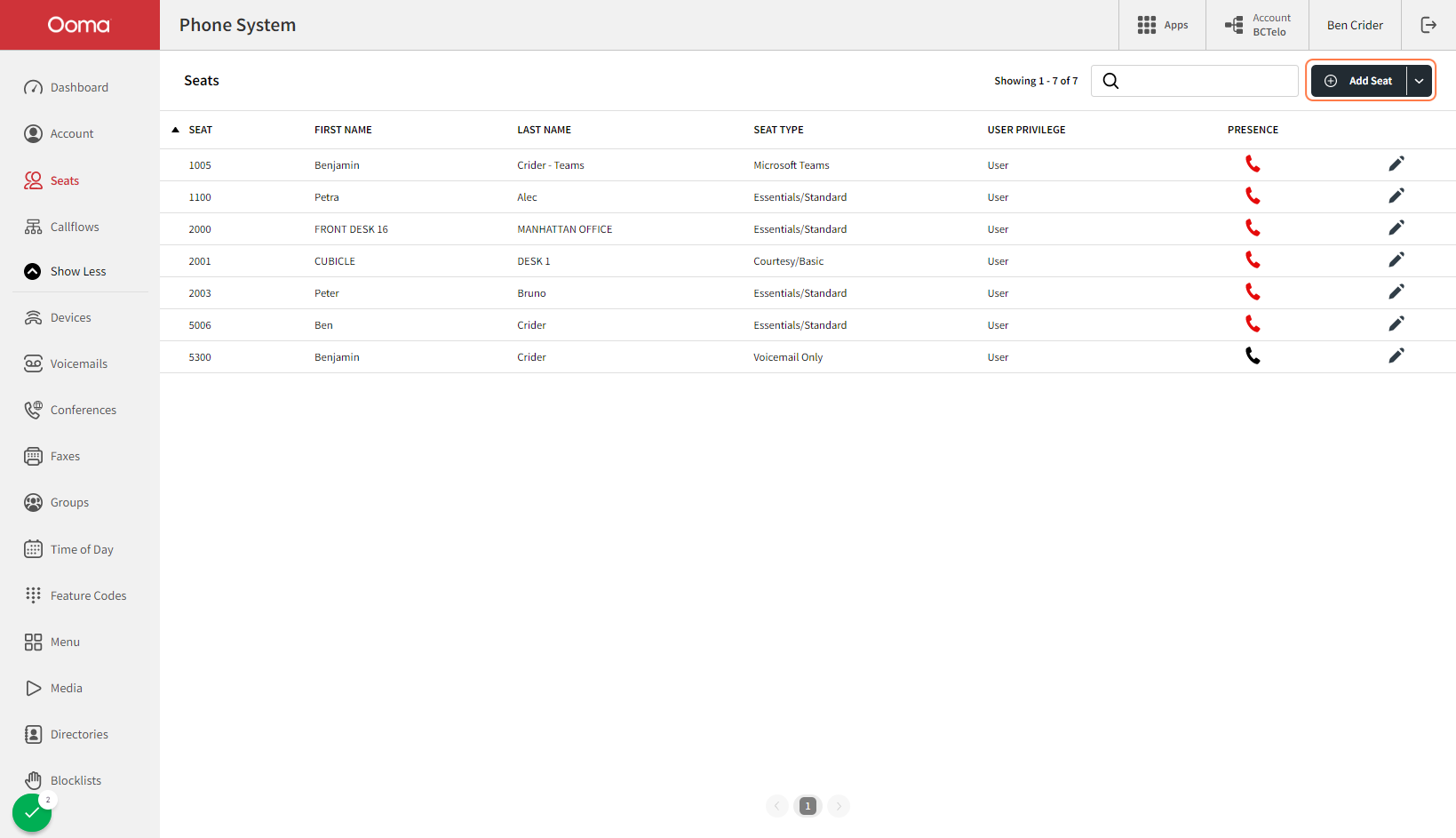The image size is (1456, 838).
Task: Go to Callflows section
Action: point(61,227)
